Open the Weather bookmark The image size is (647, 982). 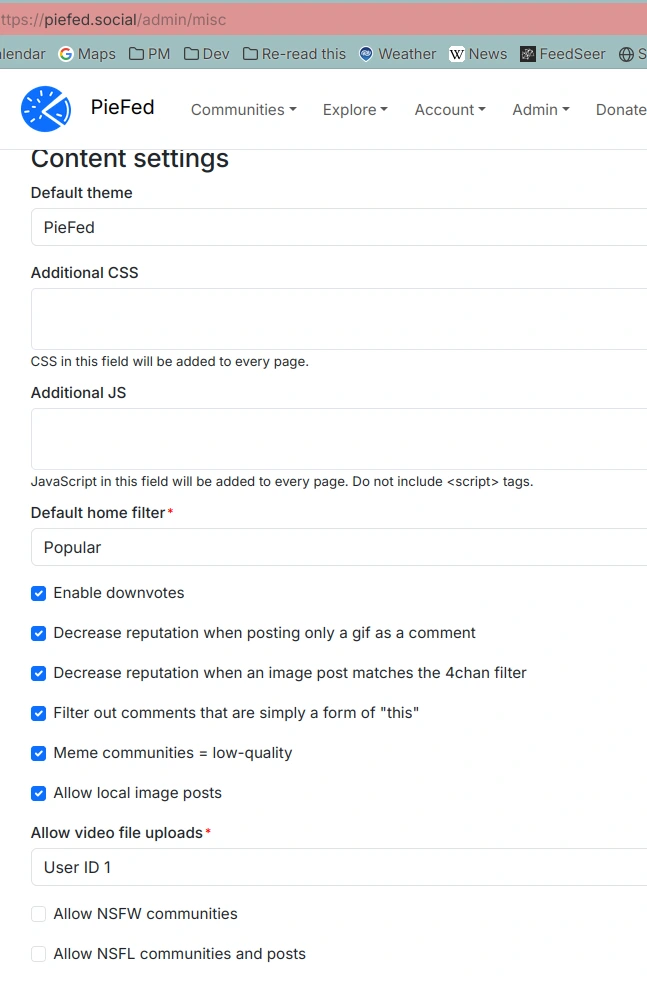(x=397, y=54)
